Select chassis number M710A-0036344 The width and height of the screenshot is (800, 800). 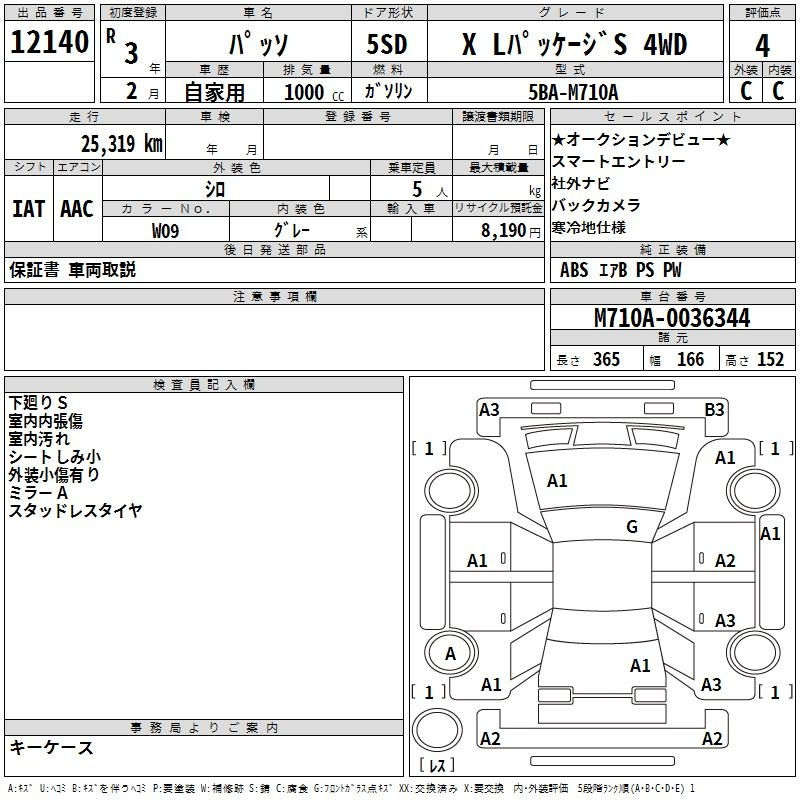(x=672, y=319)
